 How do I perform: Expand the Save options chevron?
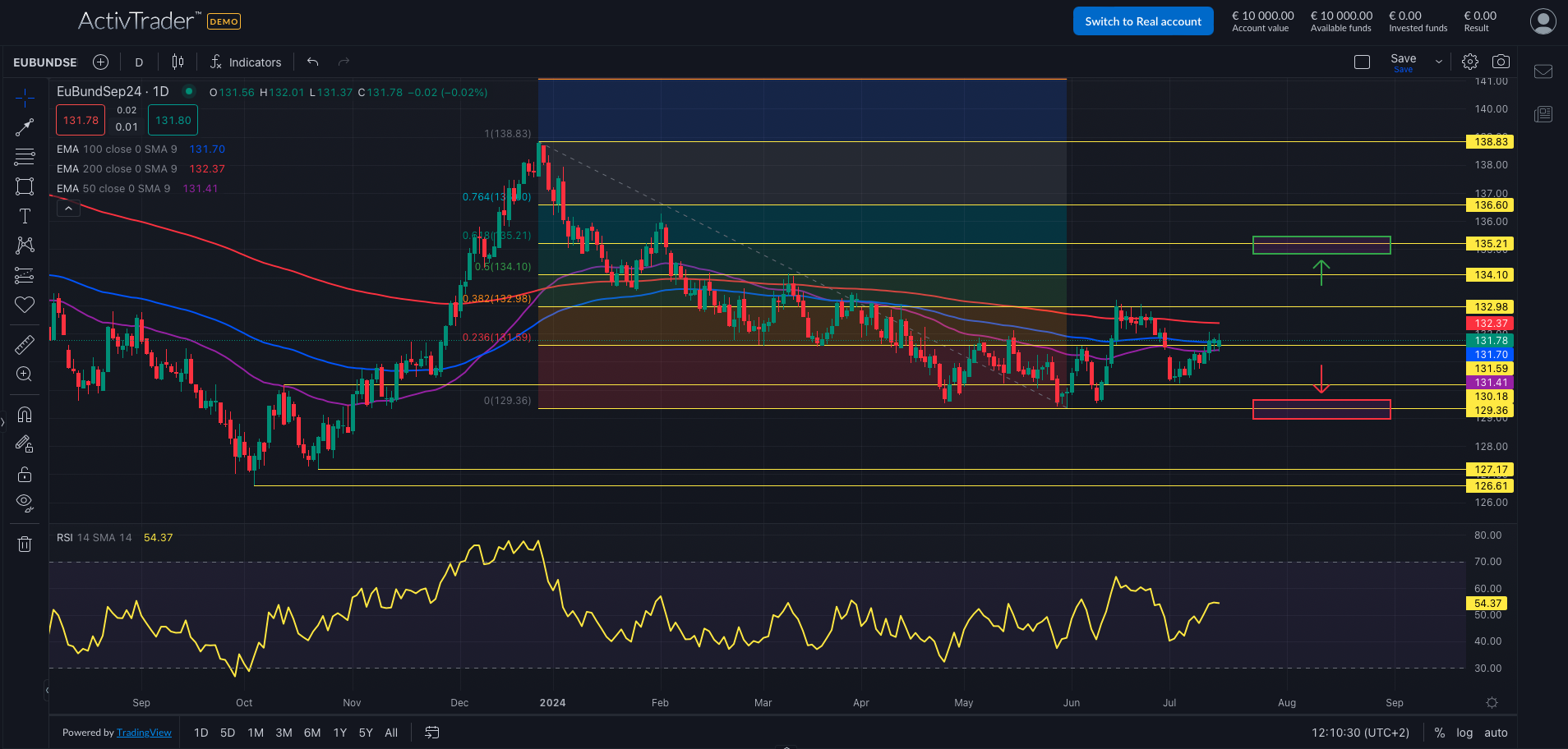(1438, 61)
